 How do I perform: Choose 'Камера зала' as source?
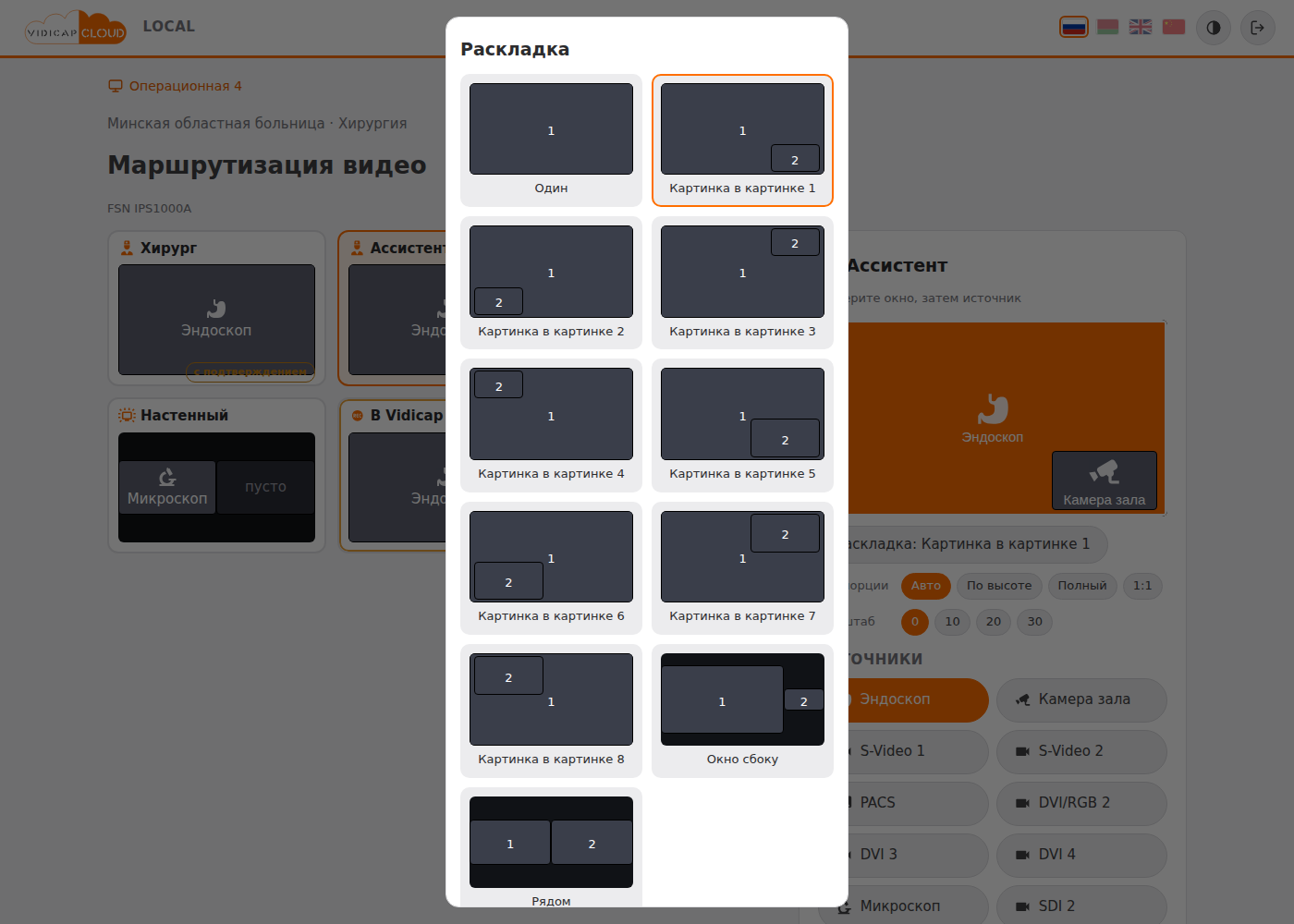(1081, 700)
